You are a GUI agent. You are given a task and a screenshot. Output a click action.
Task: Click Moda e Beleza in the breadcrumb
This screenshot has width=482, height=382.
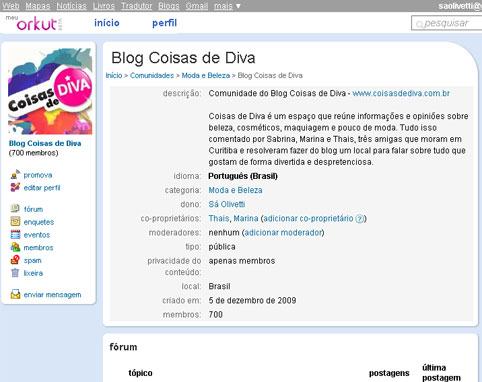[206, 75]
